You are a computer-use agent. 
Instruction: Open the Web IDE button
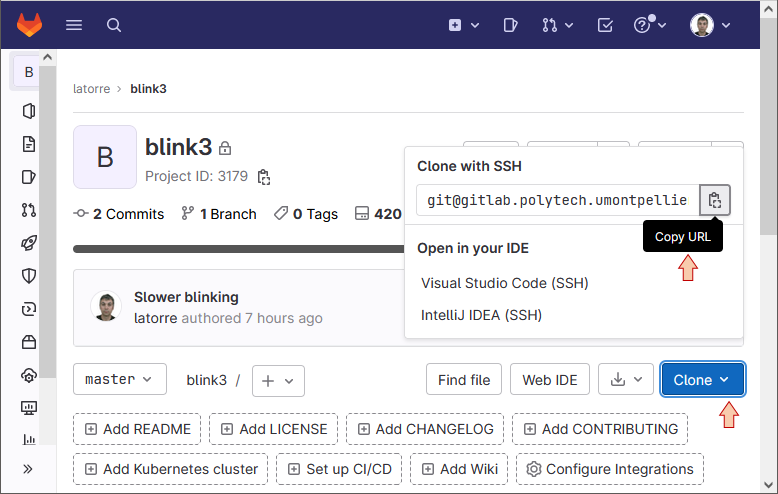point(550,380)
